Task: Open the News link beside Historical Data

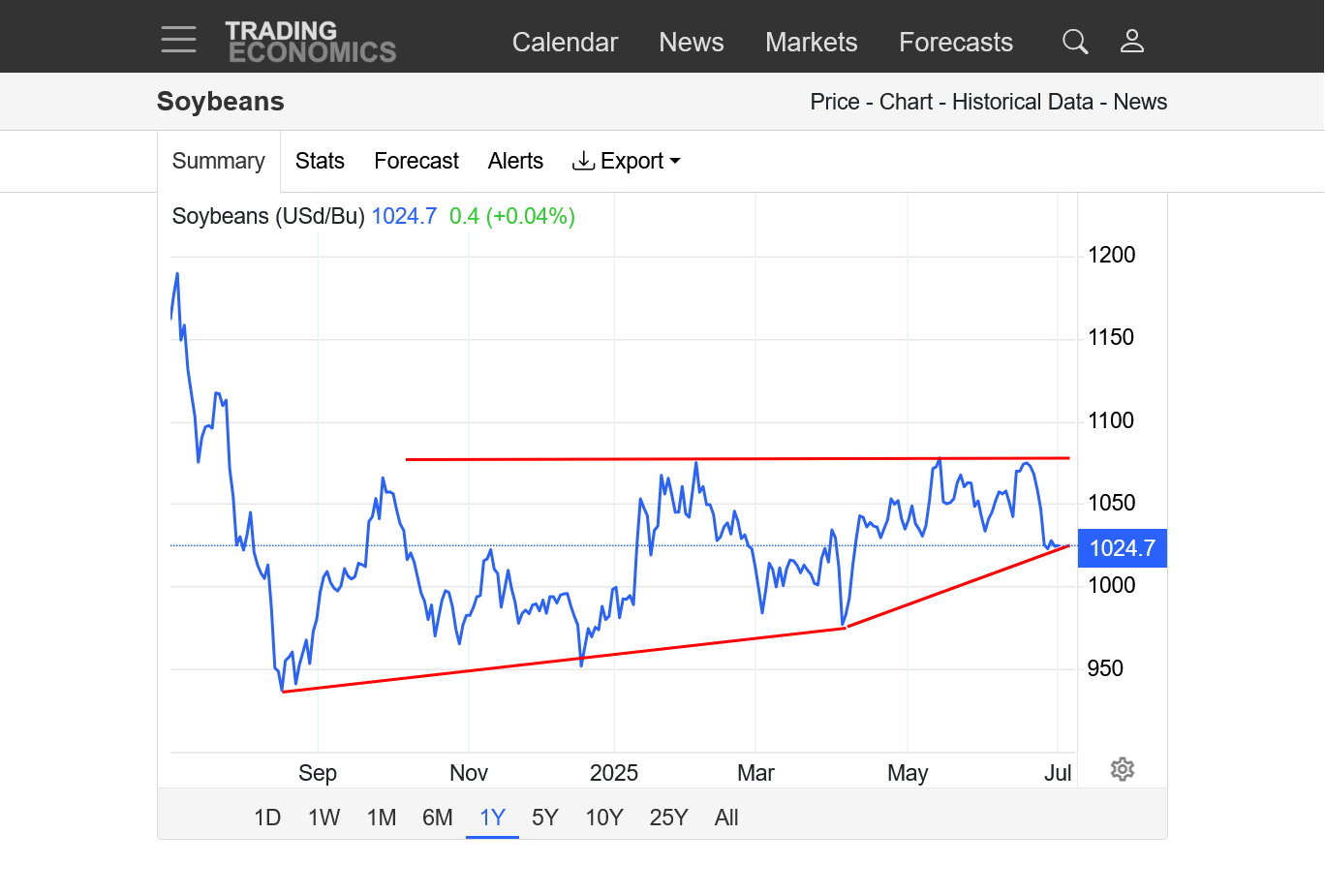Action: 1140,102
